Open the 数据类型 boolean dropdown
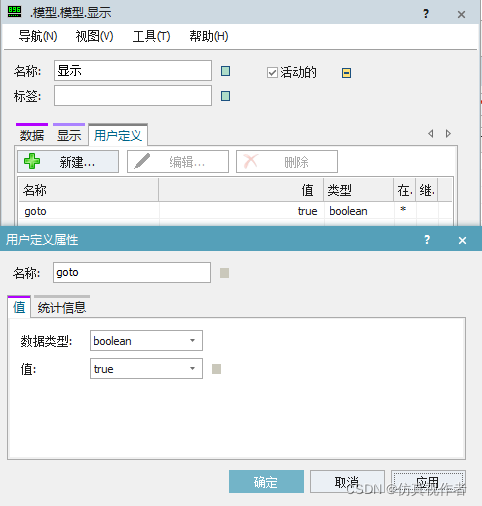The height and width of the screenshot is (506, 482). [x=146, y=341]
